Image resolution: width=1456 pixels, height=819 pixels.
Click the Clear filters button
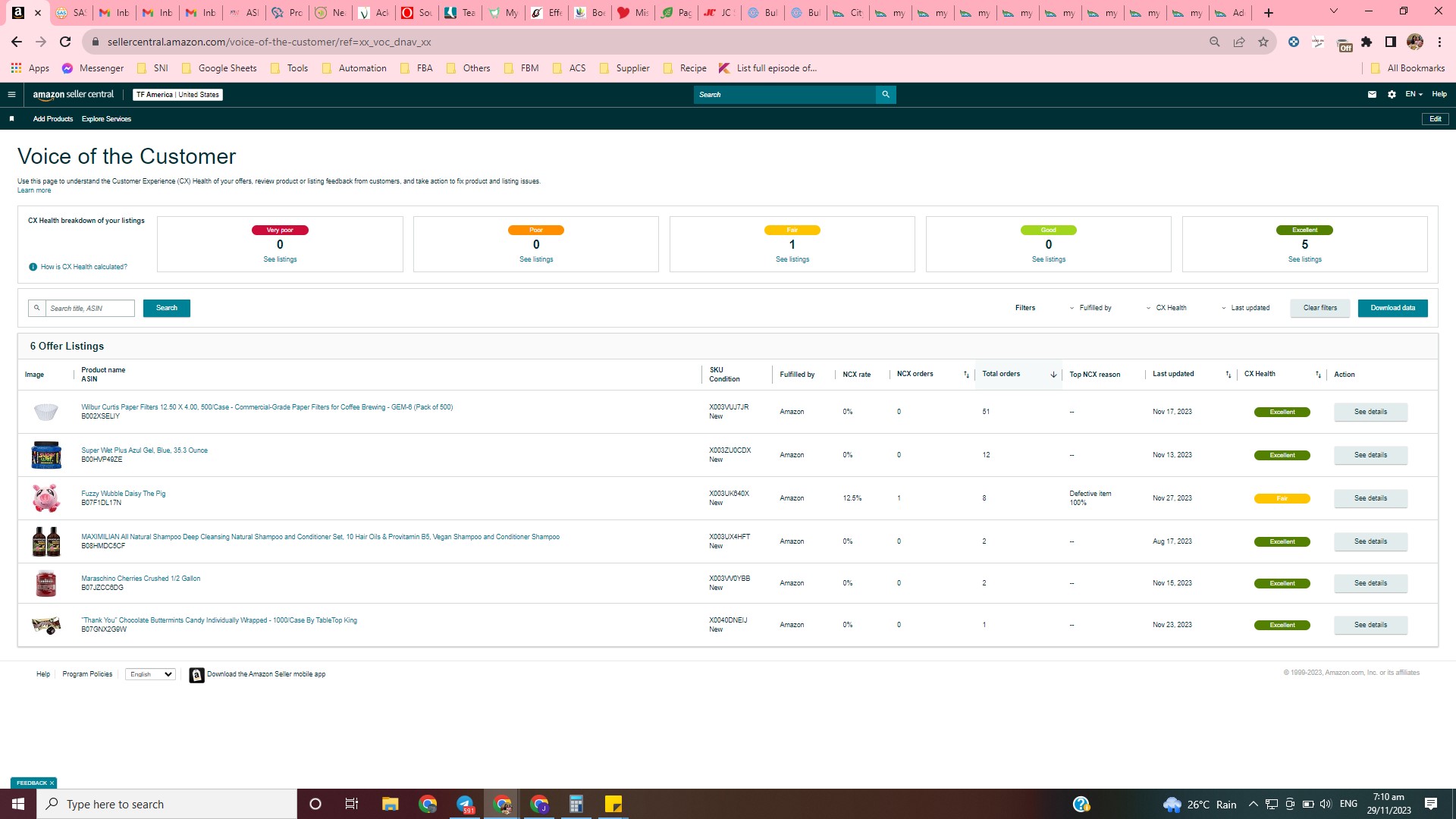click(x=1320, y=308)
